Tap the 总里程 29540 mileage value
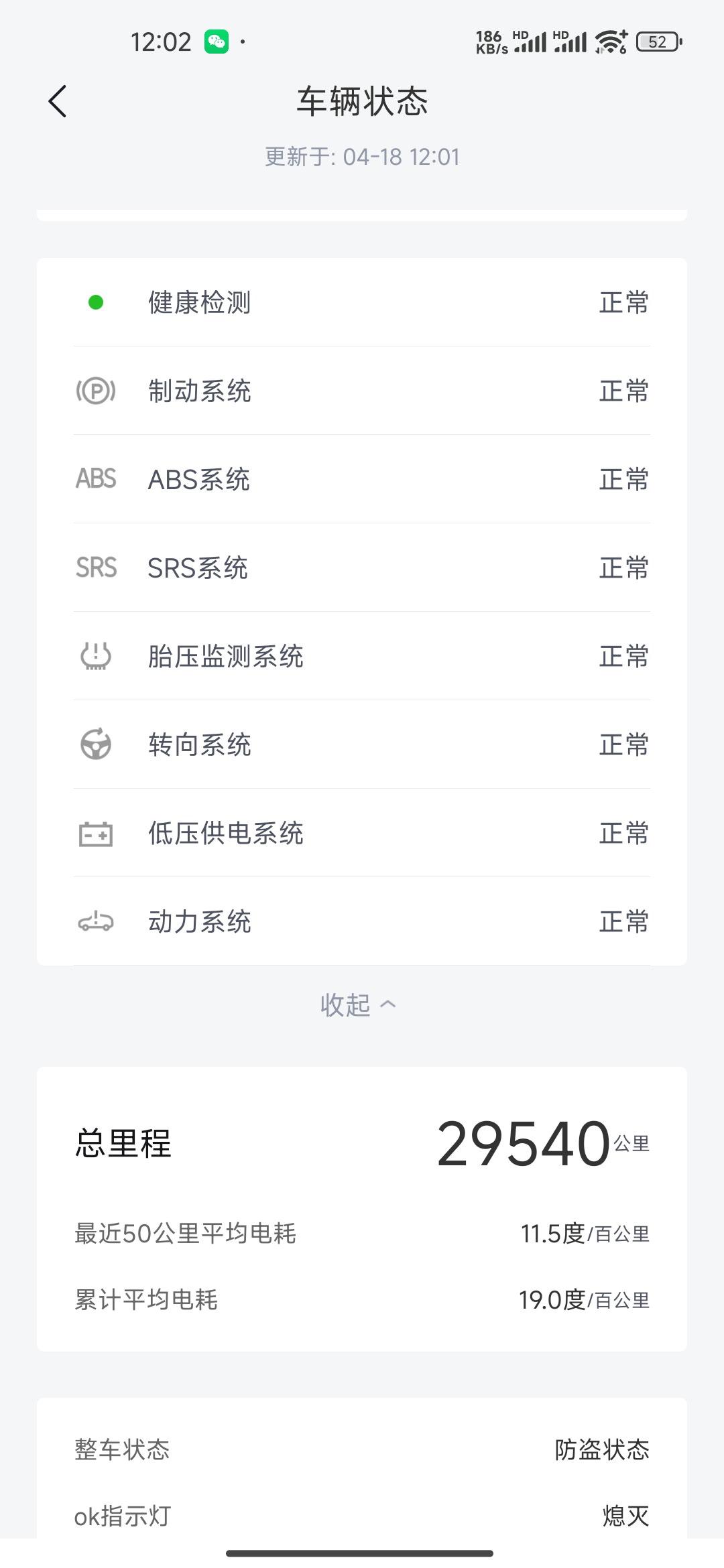 pos(524,1144)
